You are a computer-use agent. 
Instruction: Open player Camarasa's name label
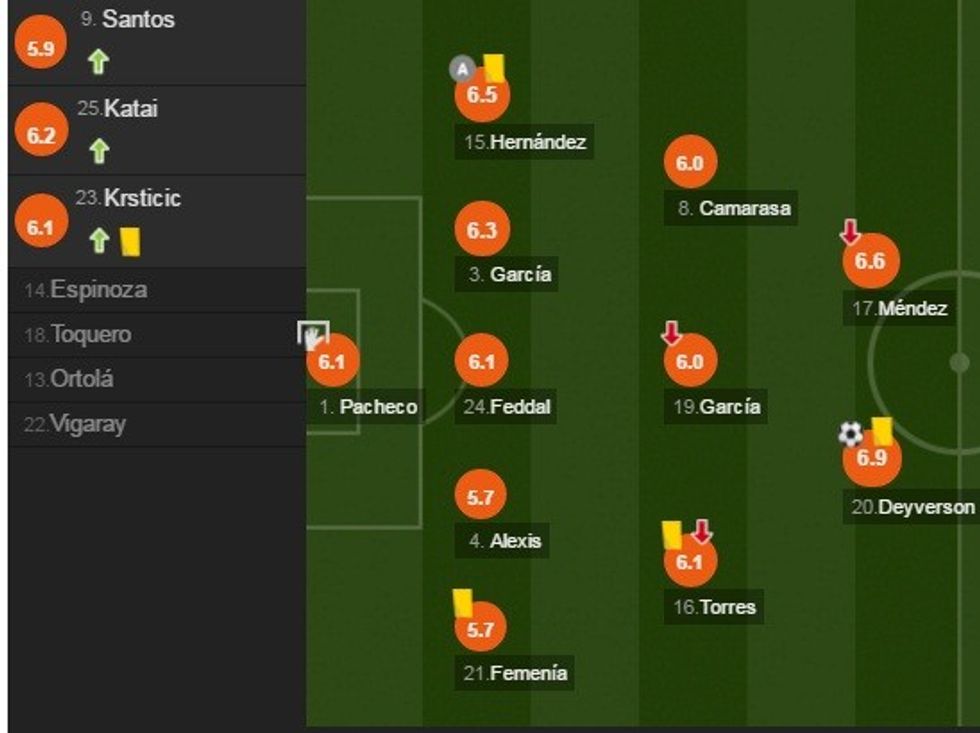pos(734,209)
